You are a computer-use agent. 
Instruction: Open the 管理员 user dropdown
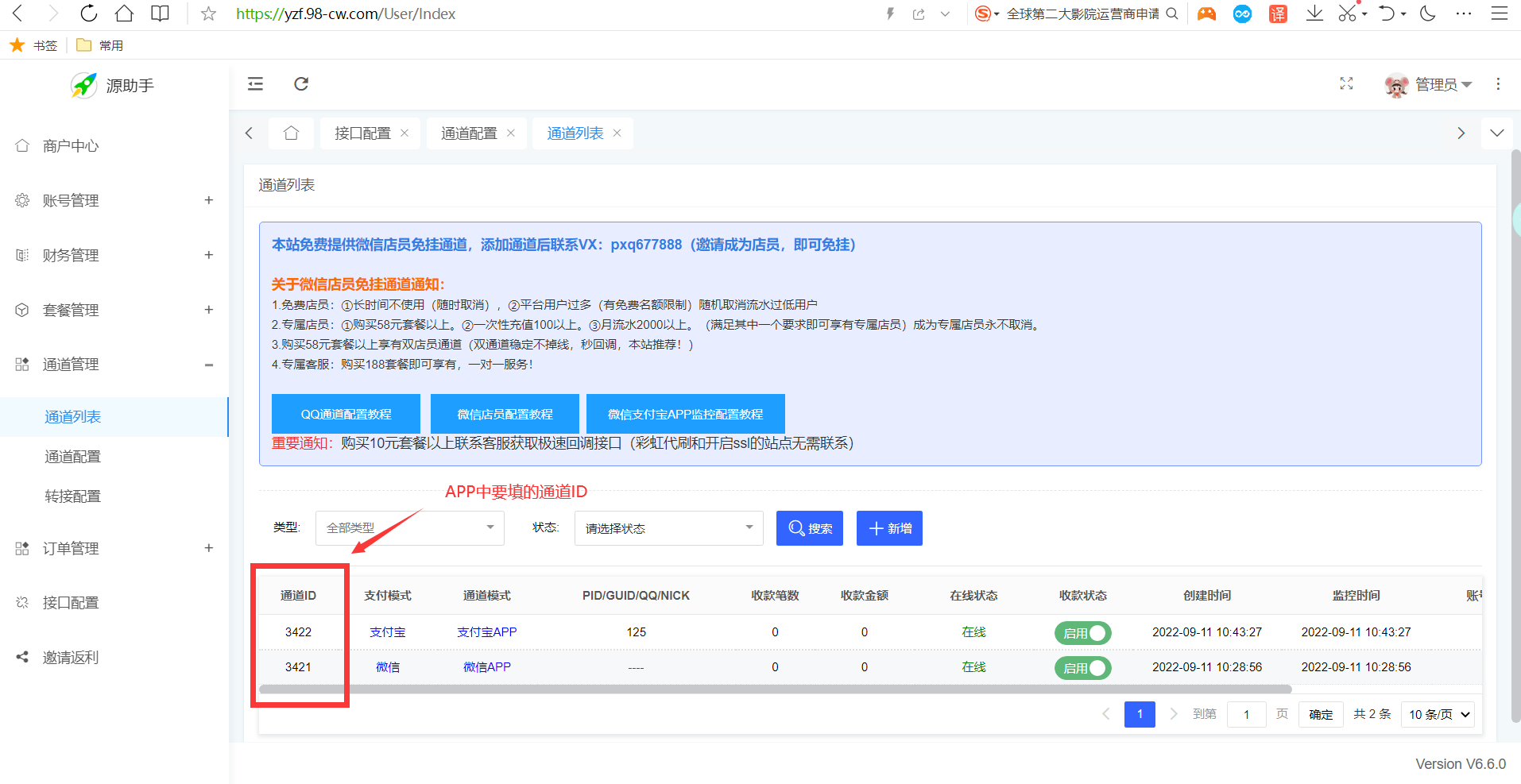pos(1428,84)
